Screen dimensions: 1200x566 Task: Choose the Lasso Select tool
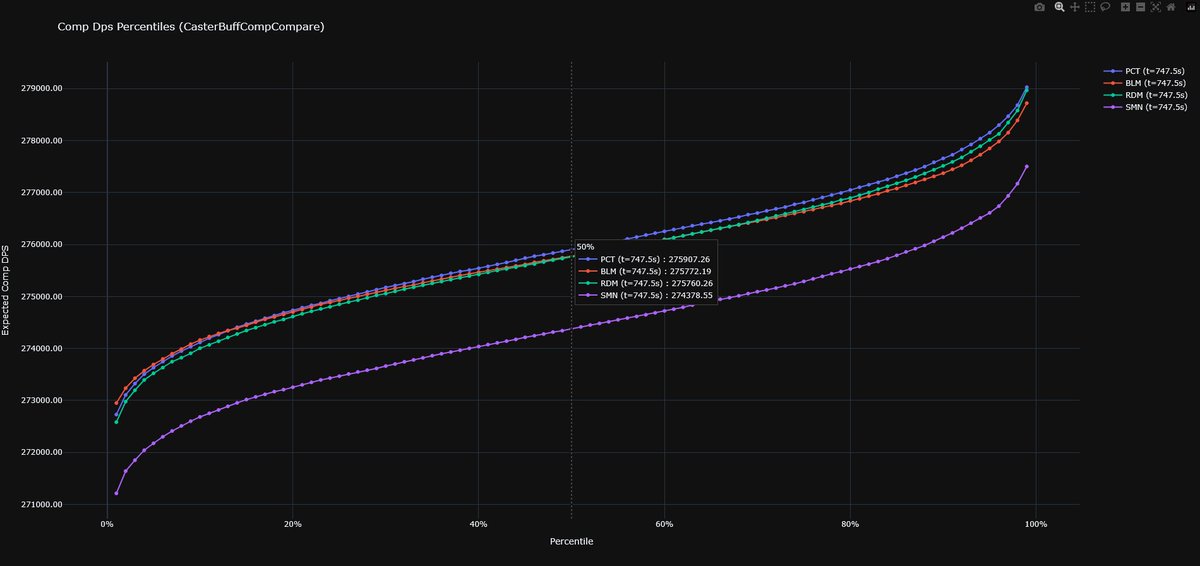pos(1105,7)
